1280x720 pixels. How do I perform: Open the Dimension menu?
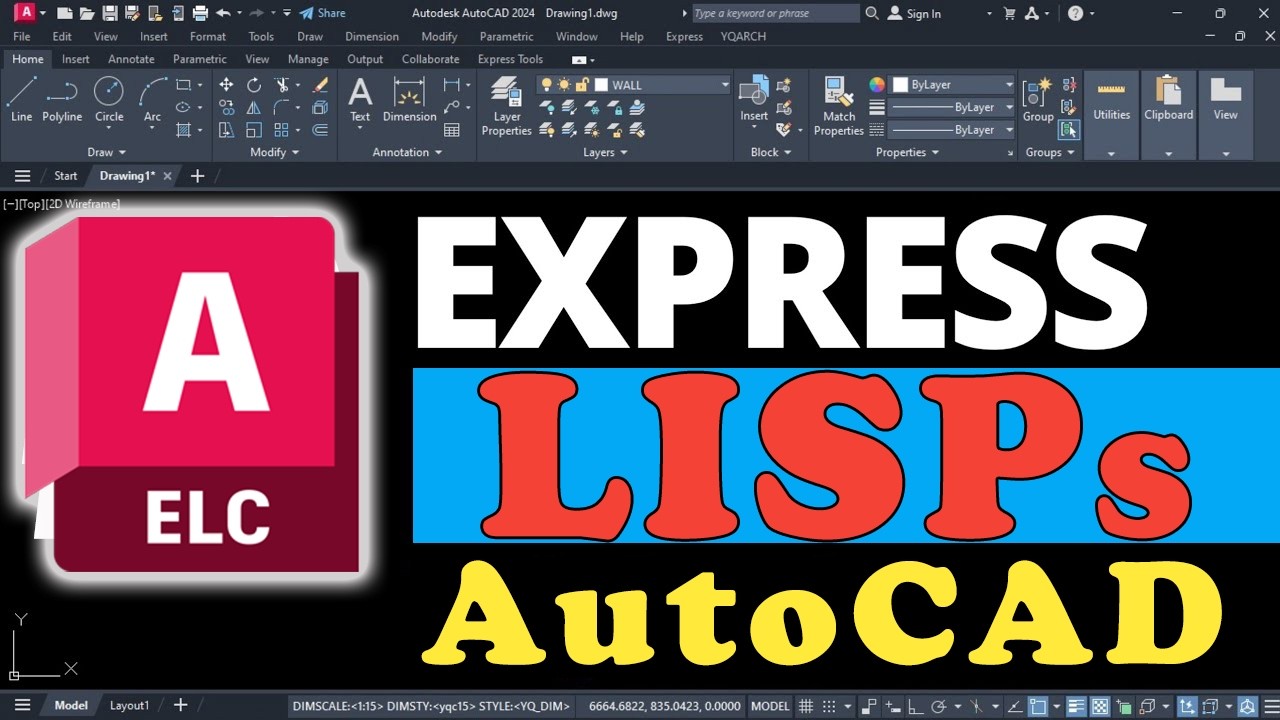[x=372, y=36]
